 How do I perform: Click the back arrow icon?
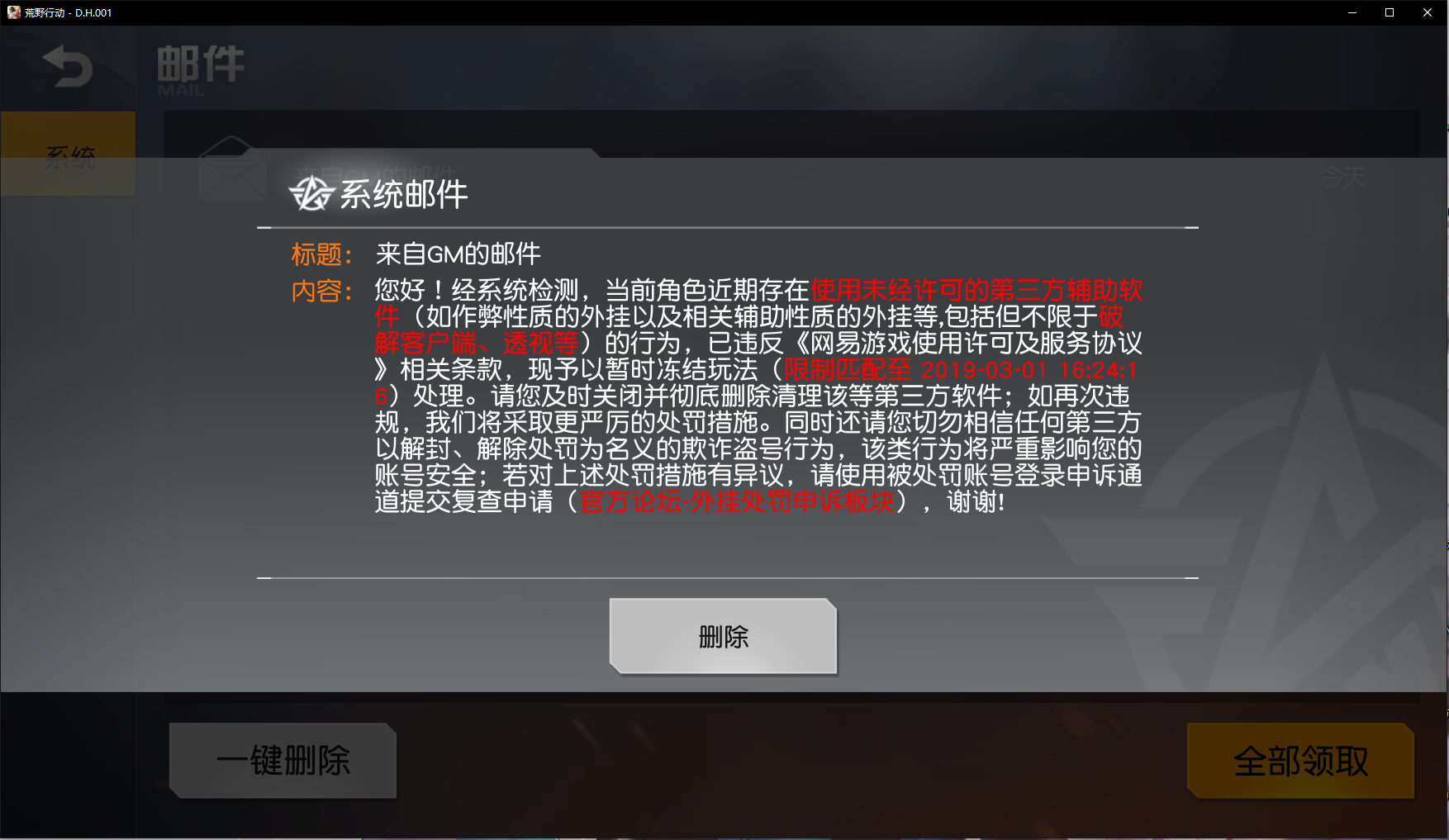pyautogui.click(x=67, y=67)
